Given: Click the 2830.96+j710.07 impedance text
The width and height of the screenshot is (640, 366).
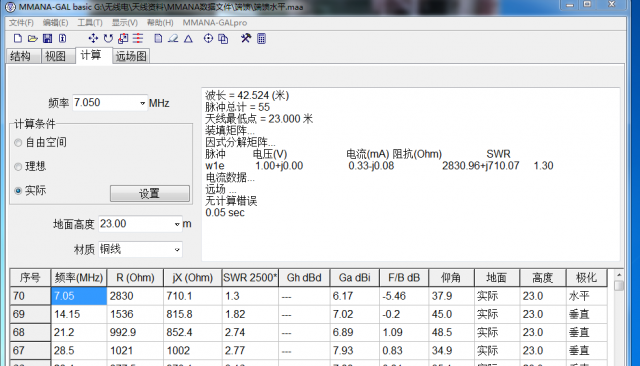Looking at the screenshot, I should pyautogui.click(x=480, y=166).
